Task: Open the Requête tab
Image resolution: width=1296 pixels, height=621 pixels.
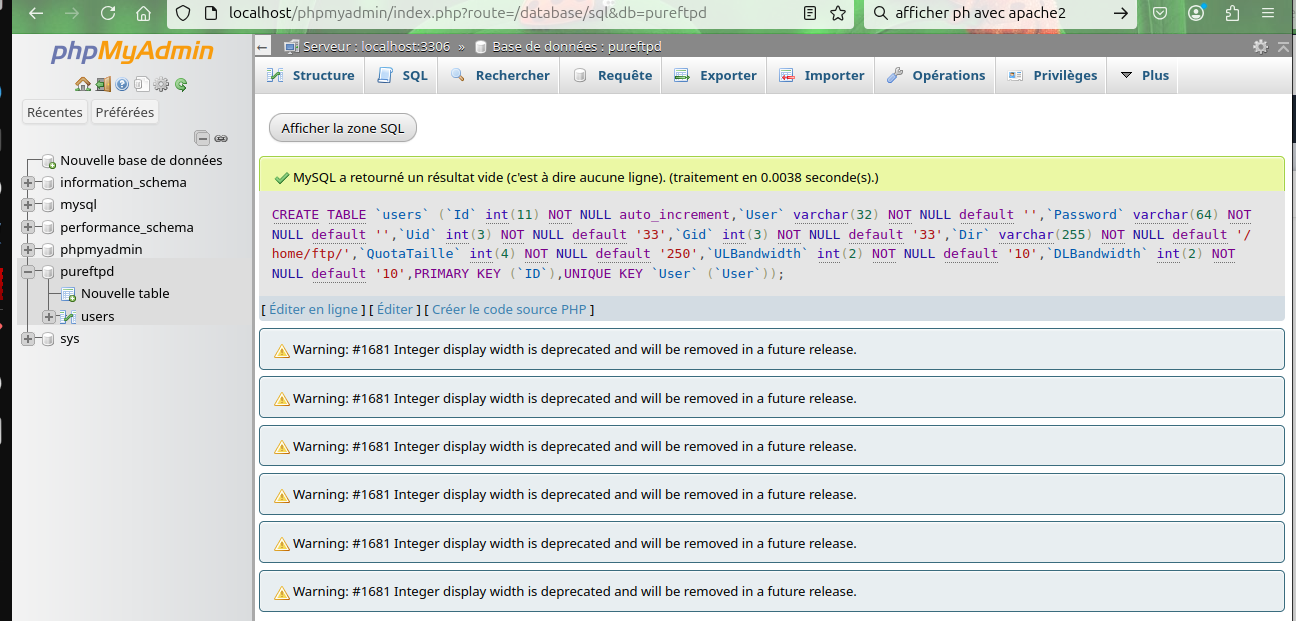Action: click(x=612, y=76)
